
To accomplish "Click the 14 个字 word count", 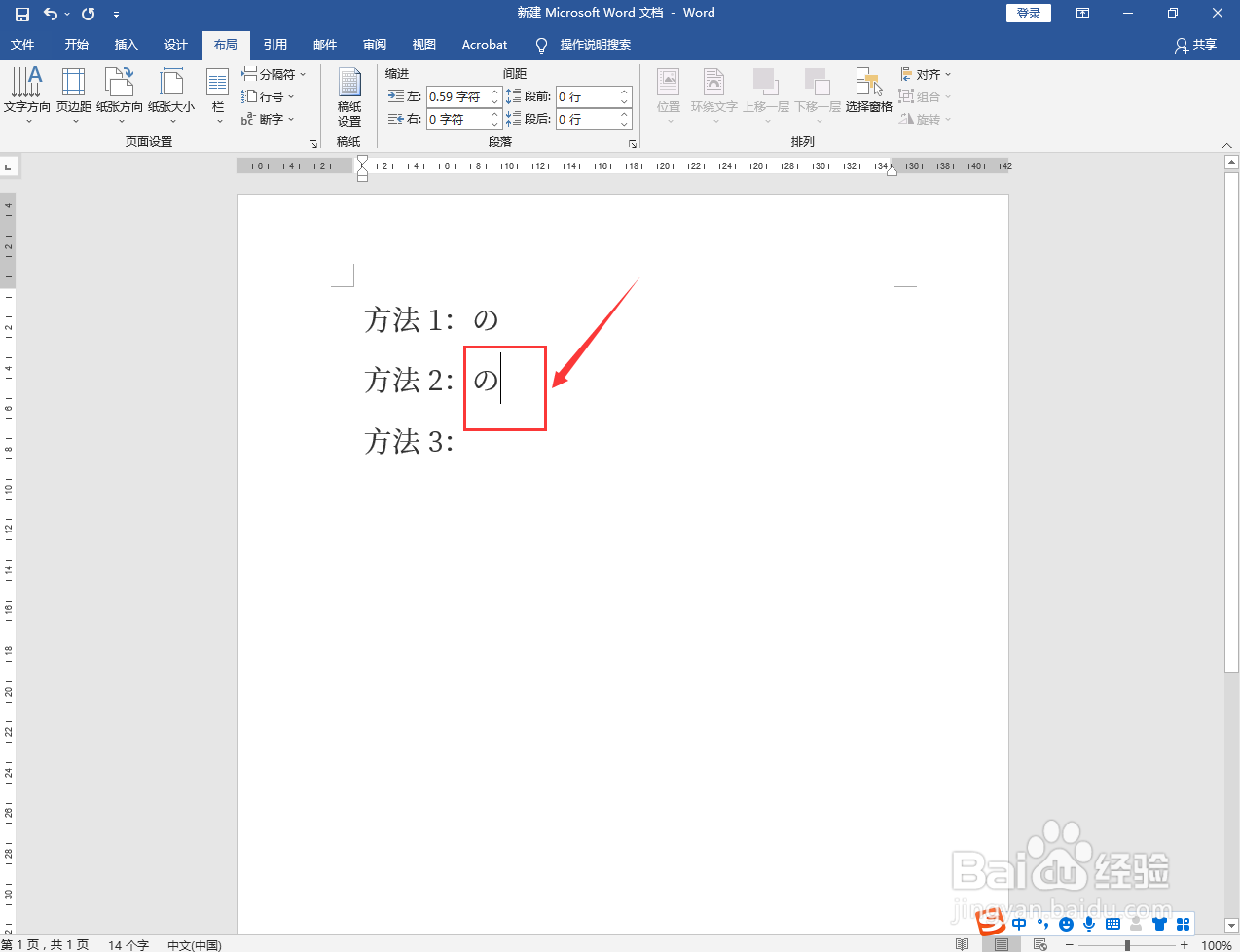I will (128, 945).
